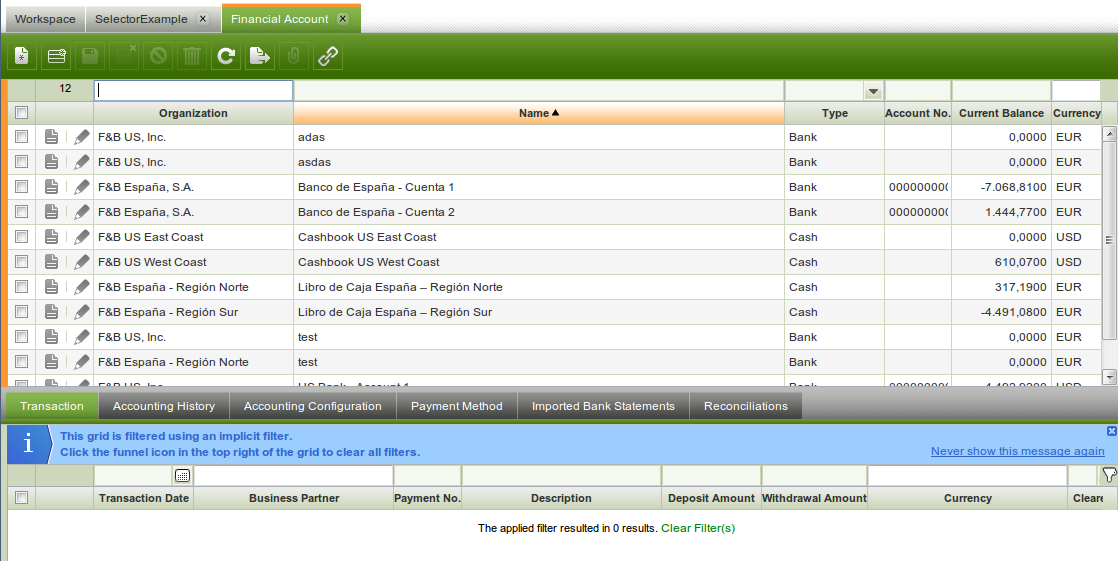Screen dimensions: 1118x561
Task: Check Libro de Caja España – Región Sur checkbox
Action: coord(21,312)
